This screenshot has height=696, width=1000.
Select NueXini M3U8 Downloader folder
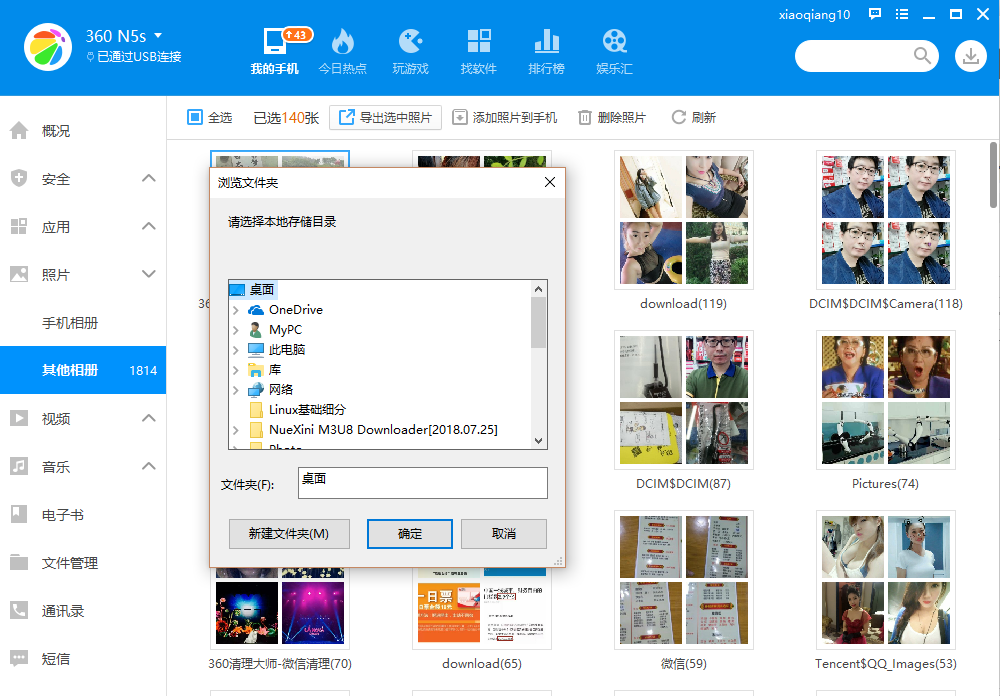(x=383, y=429)
